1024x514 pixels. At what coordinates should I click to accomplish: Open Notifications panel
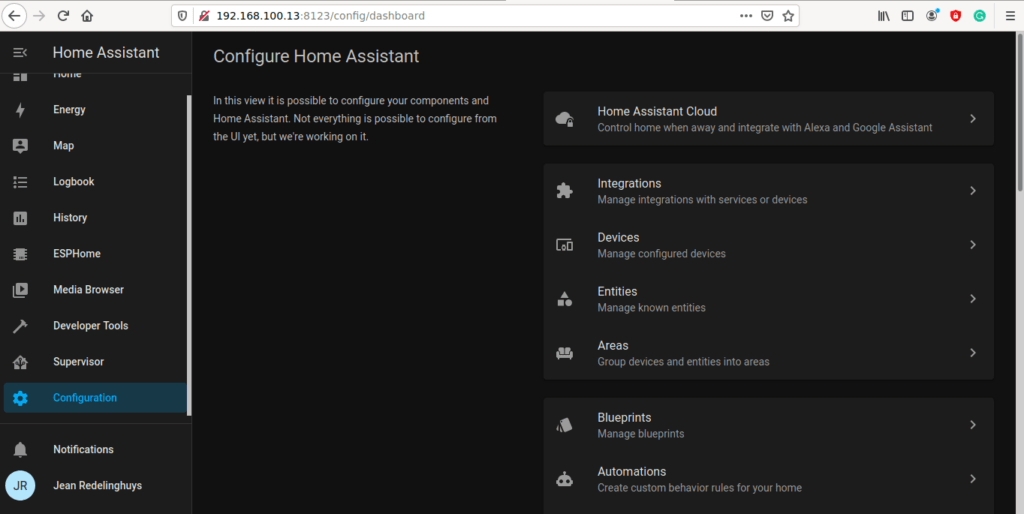pos(95,449)
